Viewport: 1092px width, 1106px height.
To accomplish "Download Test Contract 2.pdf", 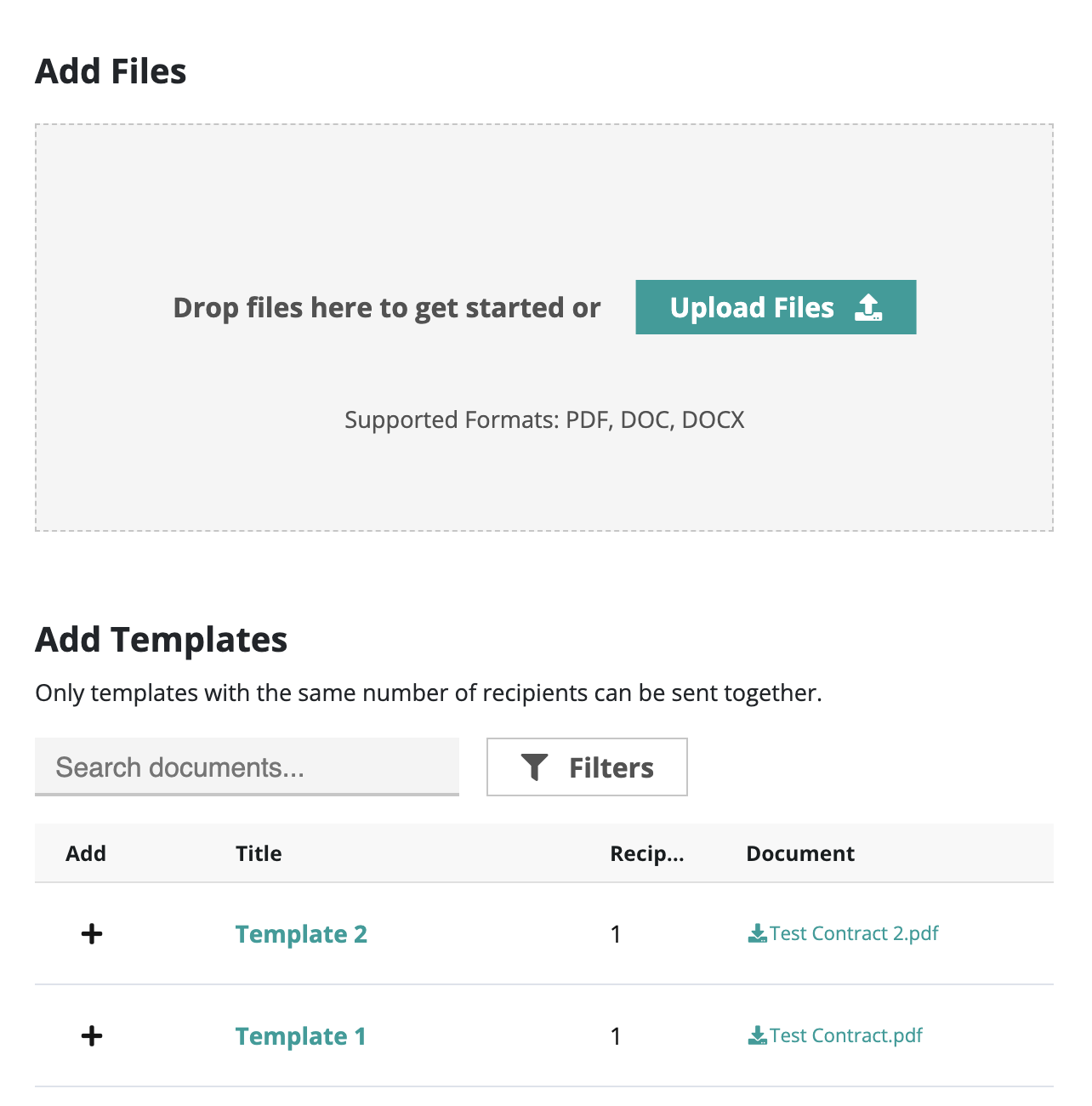I will tap(853, 932).
